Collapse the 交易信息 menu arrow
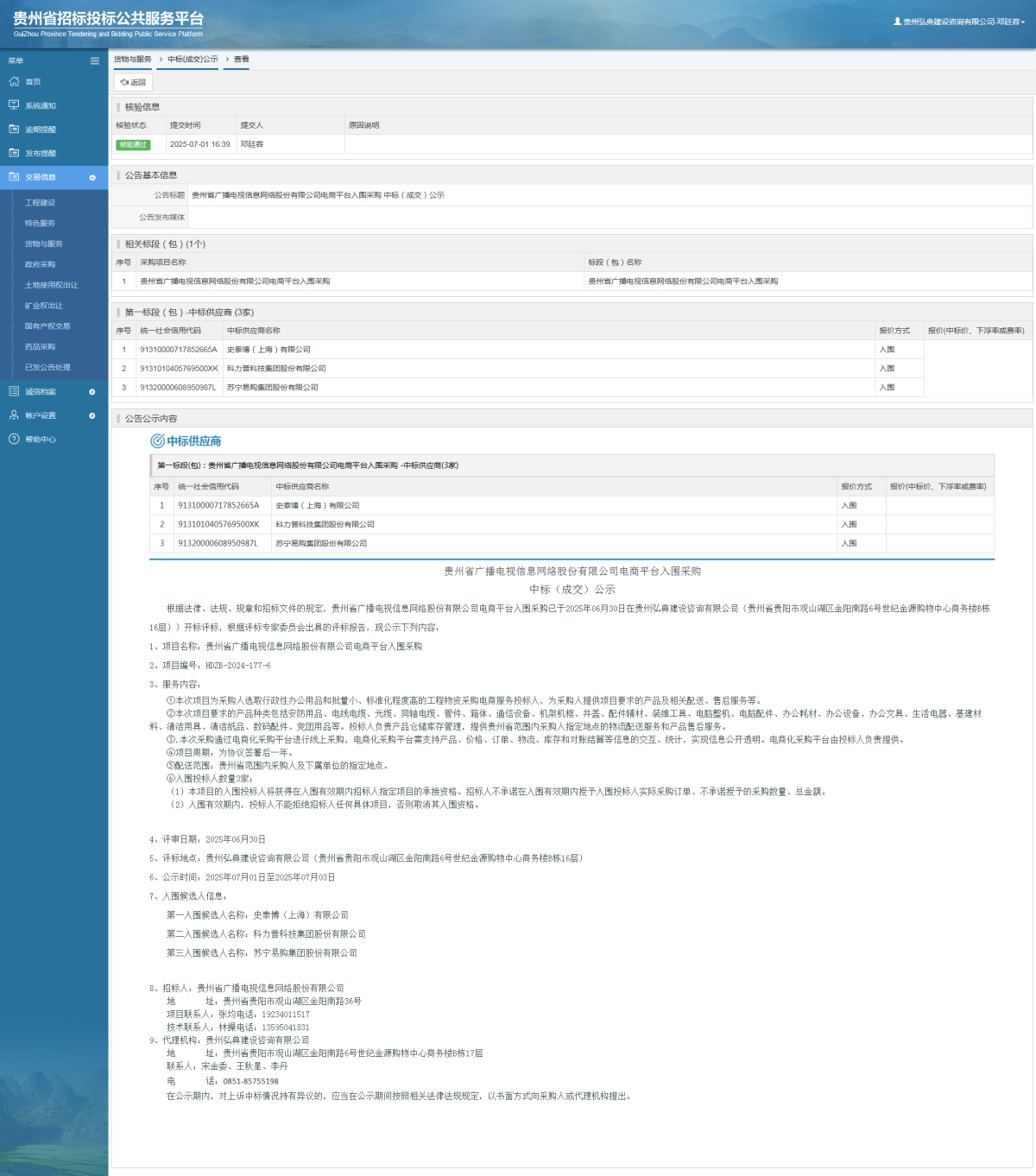Image resolution: width=1036 pixels, height=1176 pixels. click(x=92, y=177)
